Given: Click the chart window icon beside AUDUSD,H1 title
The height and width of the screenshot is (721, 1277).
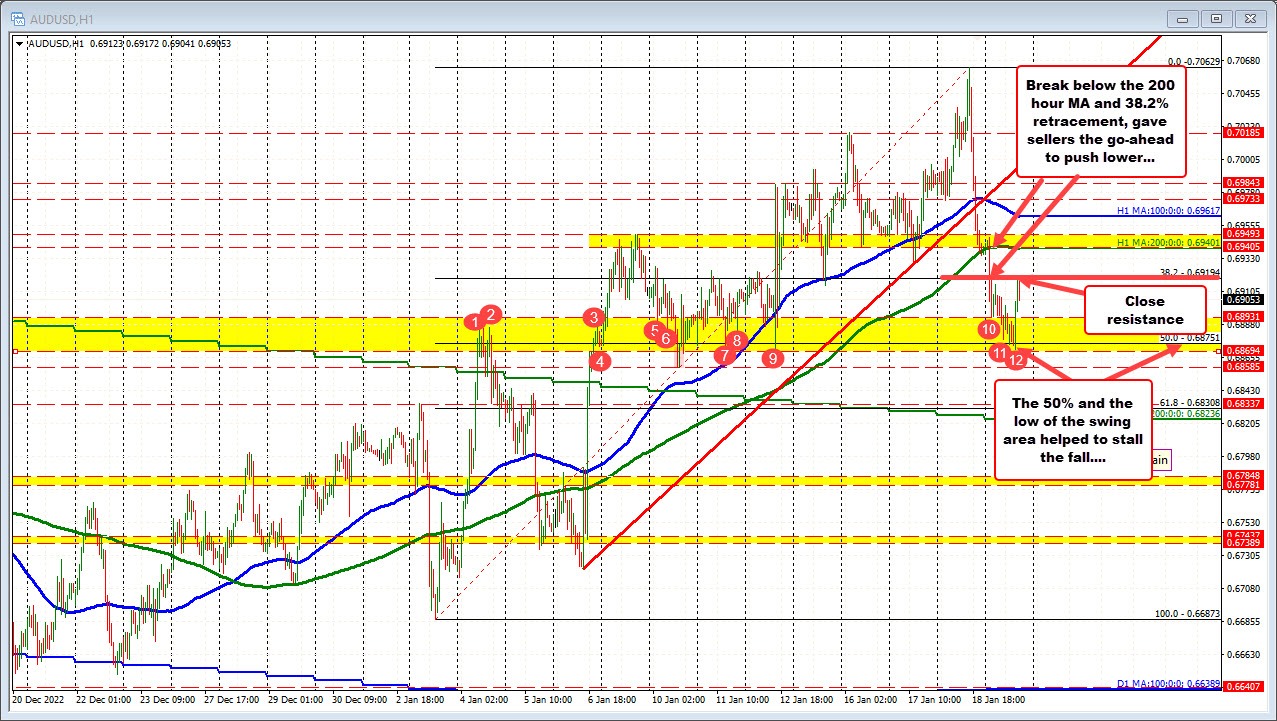Looking at the screenshot, I should (19, 18).
